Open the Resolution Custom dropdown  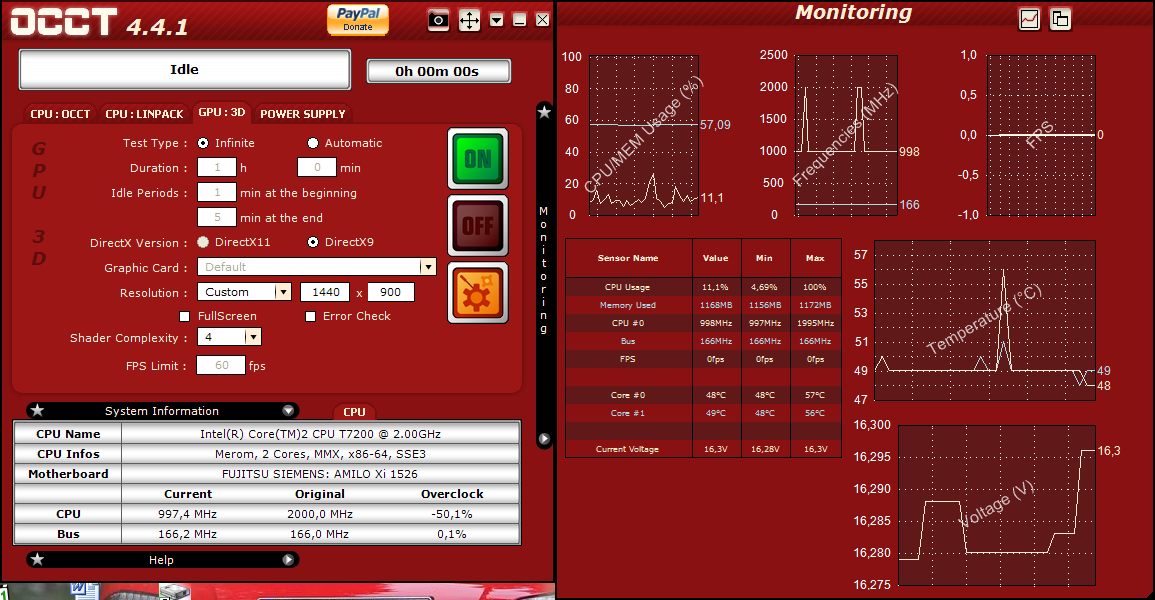point(283,292)
